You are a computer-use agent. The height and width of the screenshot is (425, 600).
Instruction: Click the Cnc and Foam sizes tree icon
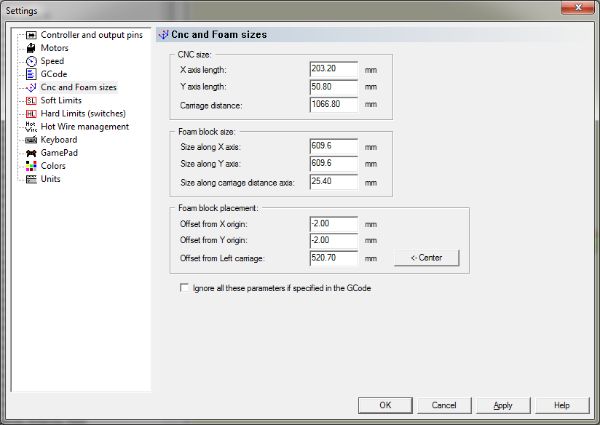[x=31, y=88]
